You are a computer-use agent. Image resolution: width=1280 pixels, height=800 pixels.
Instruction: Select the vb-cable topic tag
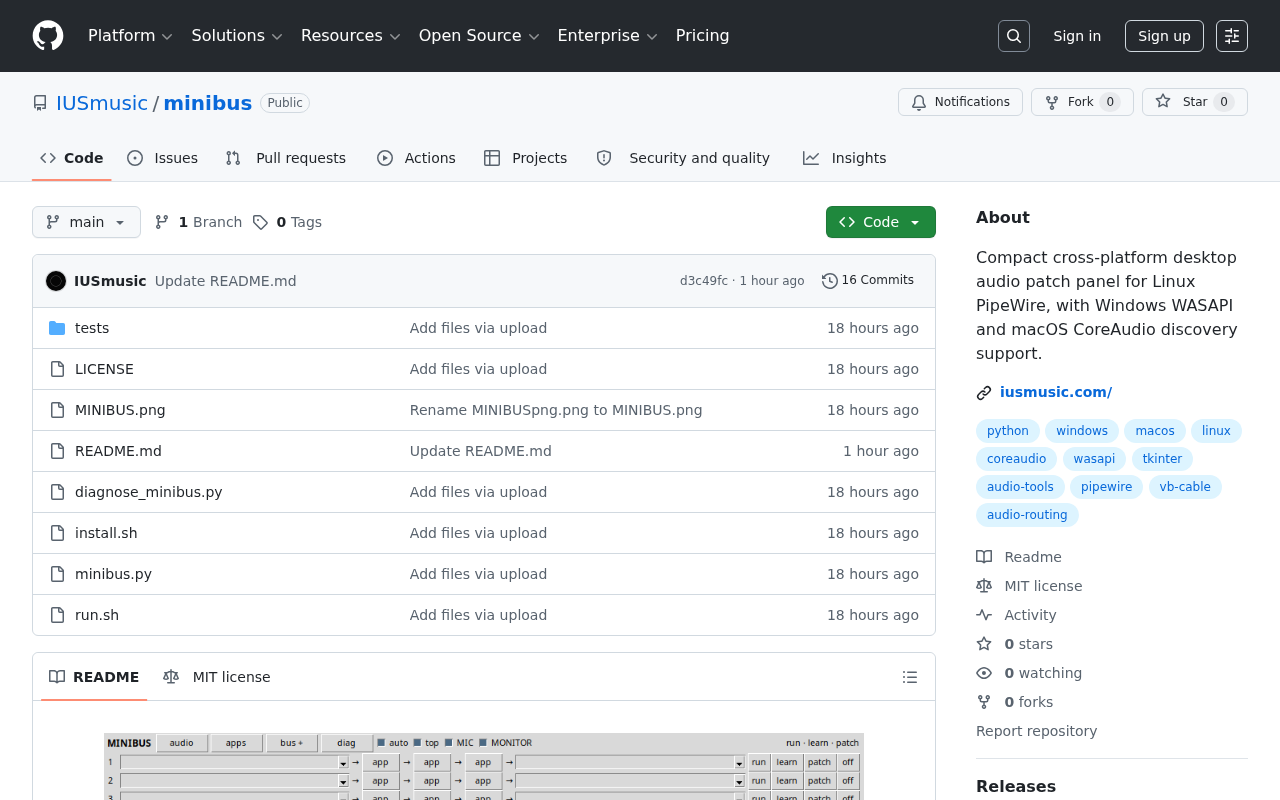point(1185,487)
